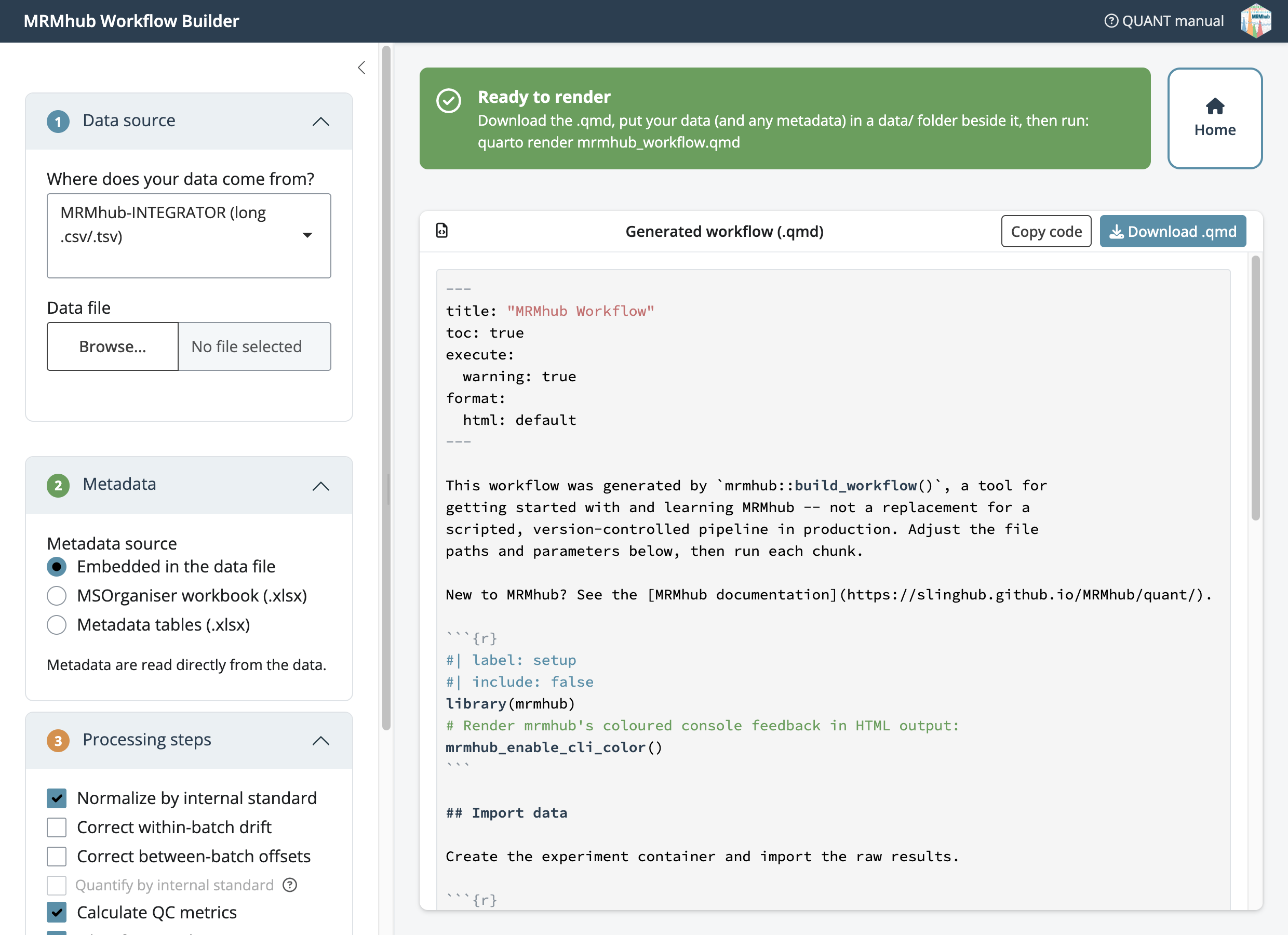This screenshot has height=935, width=1288.
Task: Click the MRMhub documentation URL in code
Action: [x=1021, y=595]
